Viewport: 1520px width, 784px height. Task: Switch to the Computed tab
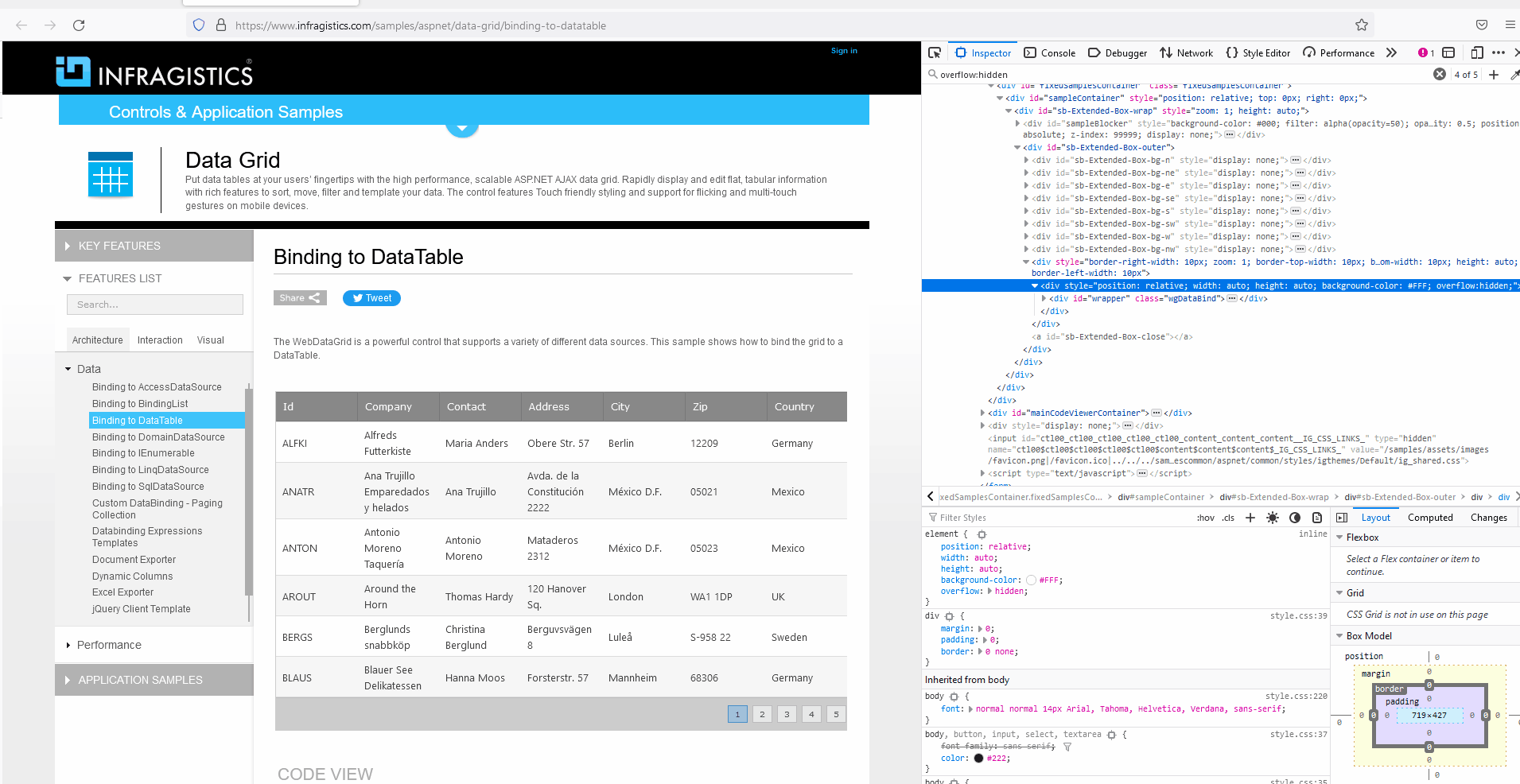click(x=1429, y=517)
